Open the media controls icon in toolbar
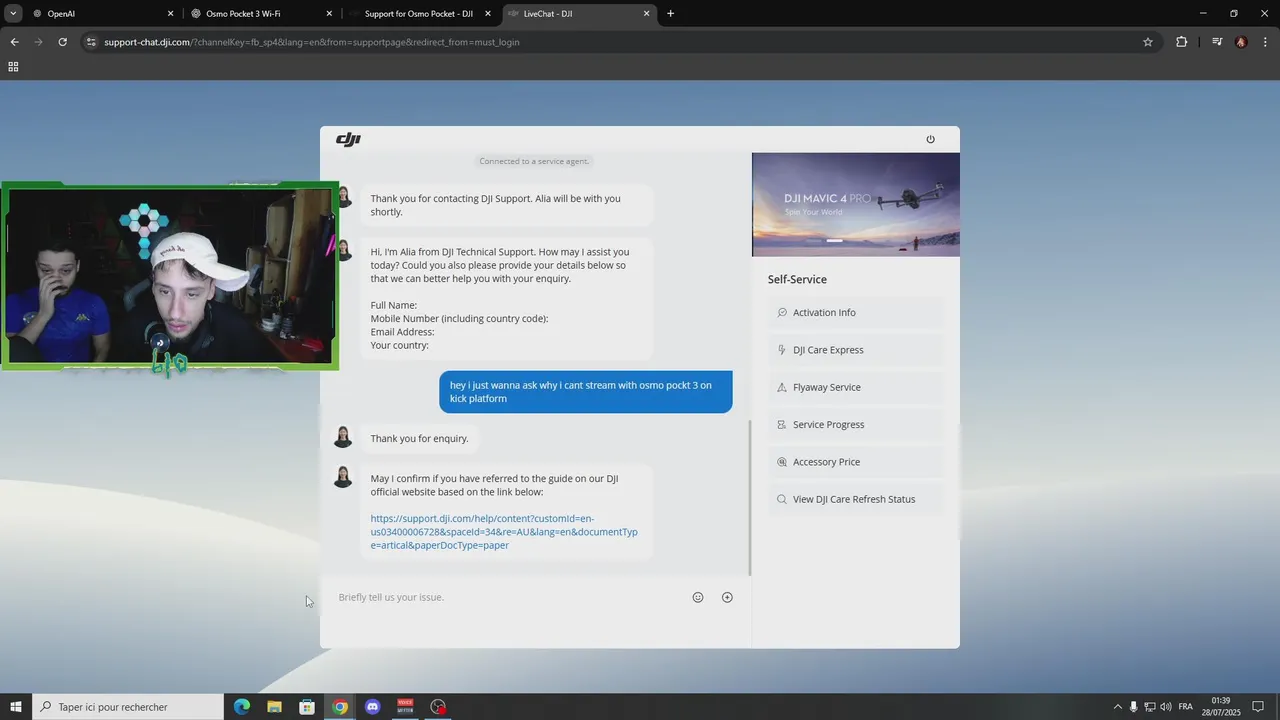This screenshot has width=1280, height=720. point(1217,42)
